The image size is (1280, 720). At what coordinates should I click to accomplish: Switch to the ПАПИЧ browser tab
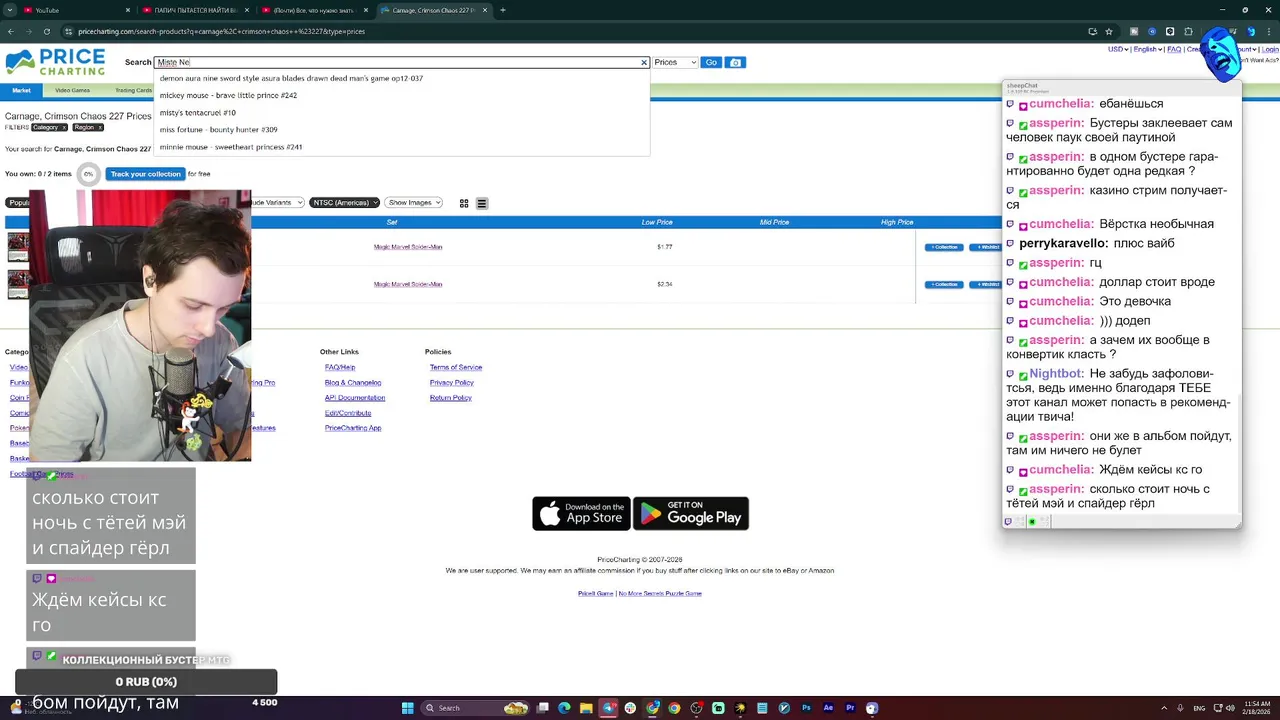[196, 10]
